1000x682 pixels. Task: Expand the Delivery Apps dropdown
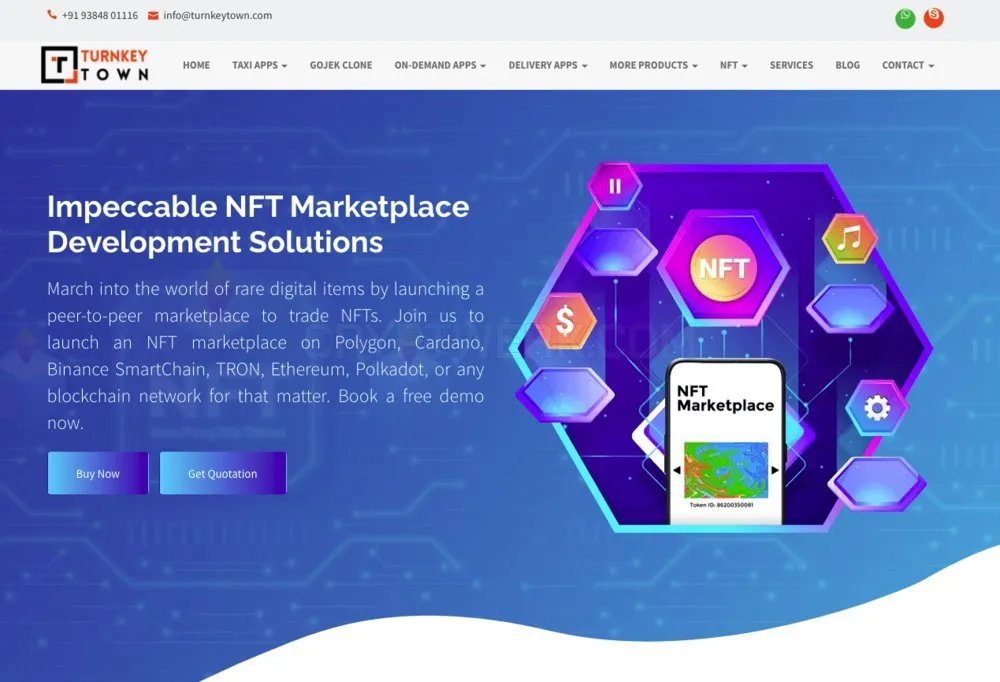point(548,65)
